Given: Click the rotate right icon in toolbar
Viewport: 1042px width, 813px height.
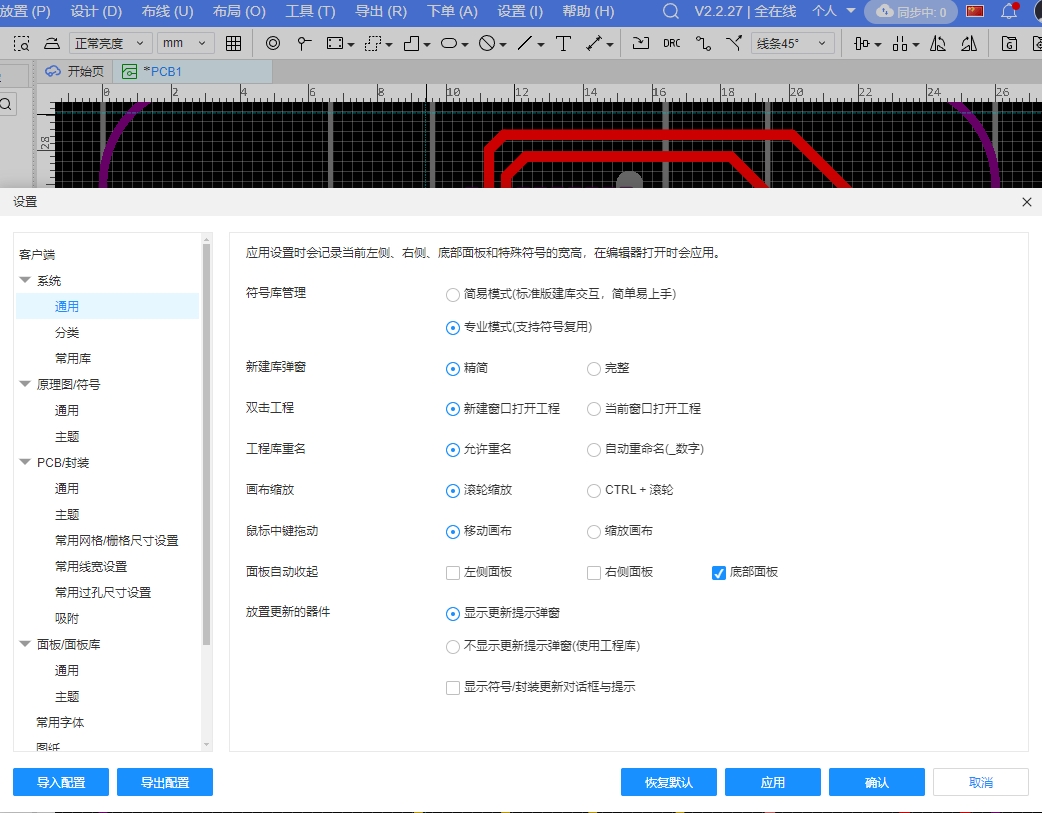Looking at the screenshot, I should [x=969, y=44].
